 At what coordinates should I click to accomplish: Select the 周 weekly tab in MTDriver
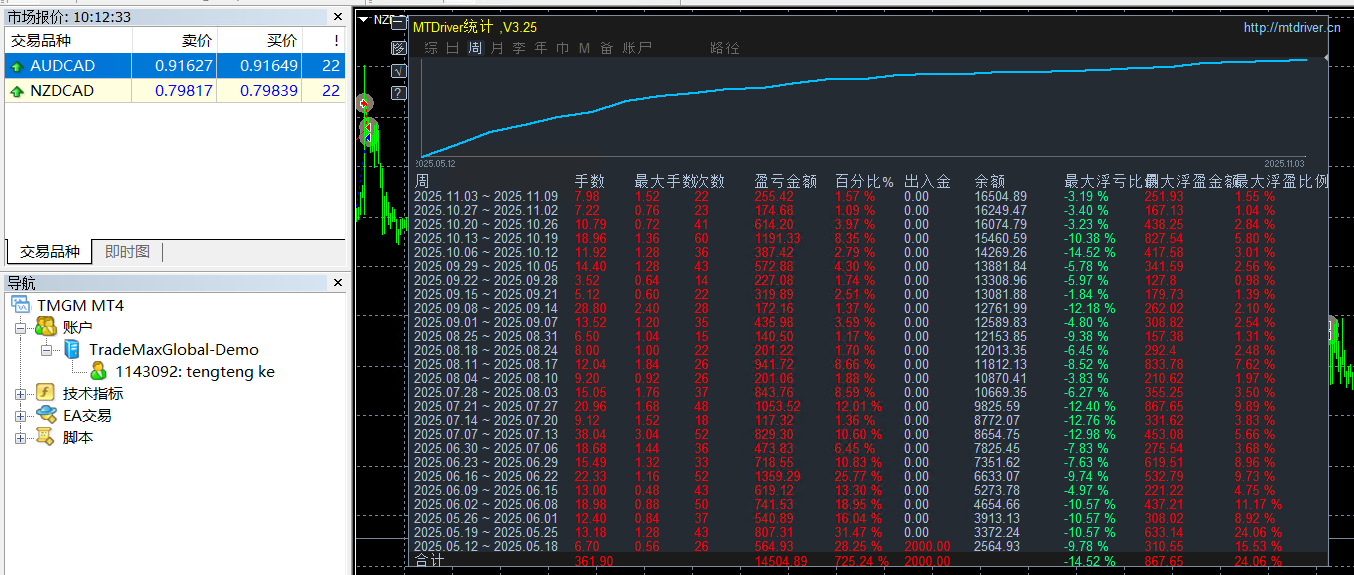point(475,48)
